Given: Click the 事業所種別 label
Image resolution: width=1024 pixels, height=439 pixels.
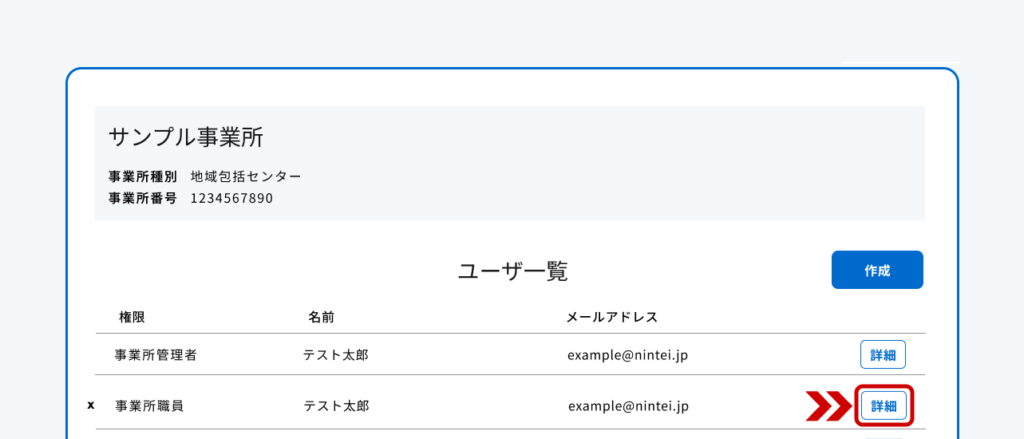Looking at the screenshot, I should pos(142,176).
